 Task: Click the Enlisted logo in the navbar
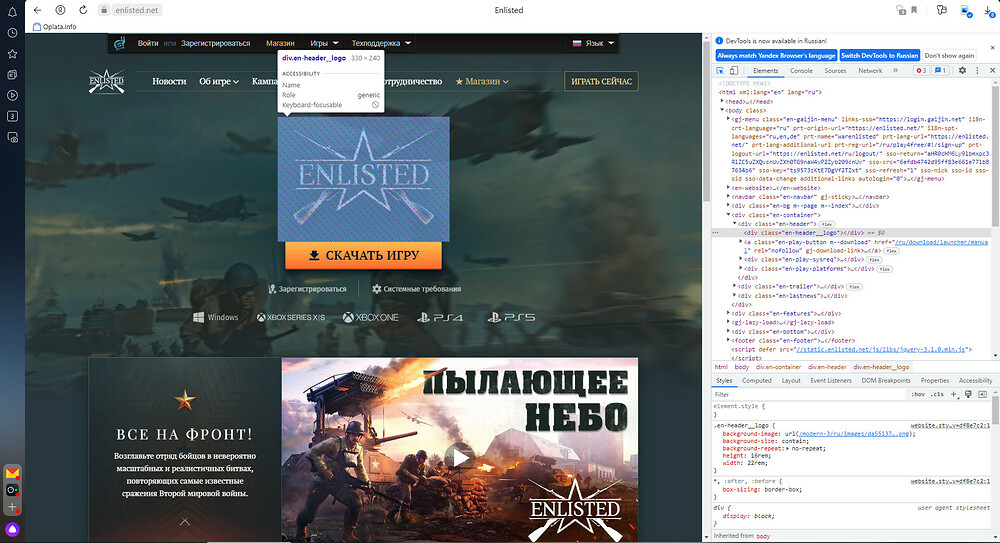107,82
